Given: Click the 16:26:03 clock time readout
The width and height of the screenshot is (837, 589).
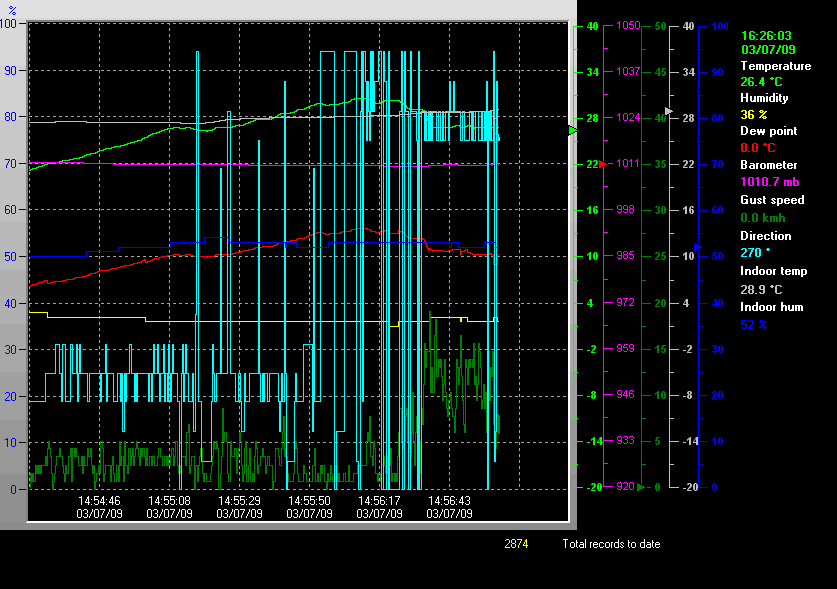Looking at the screenshot, I should pos(767,35).
